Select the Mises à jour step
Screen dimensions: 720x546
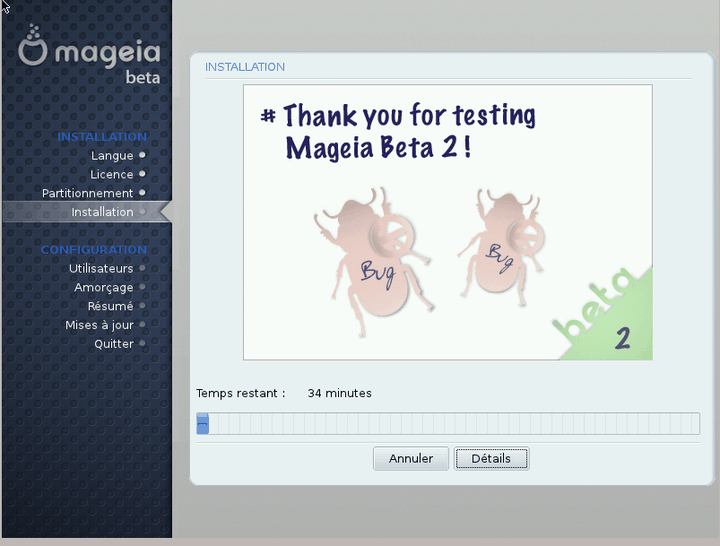[x=99, y=325]
